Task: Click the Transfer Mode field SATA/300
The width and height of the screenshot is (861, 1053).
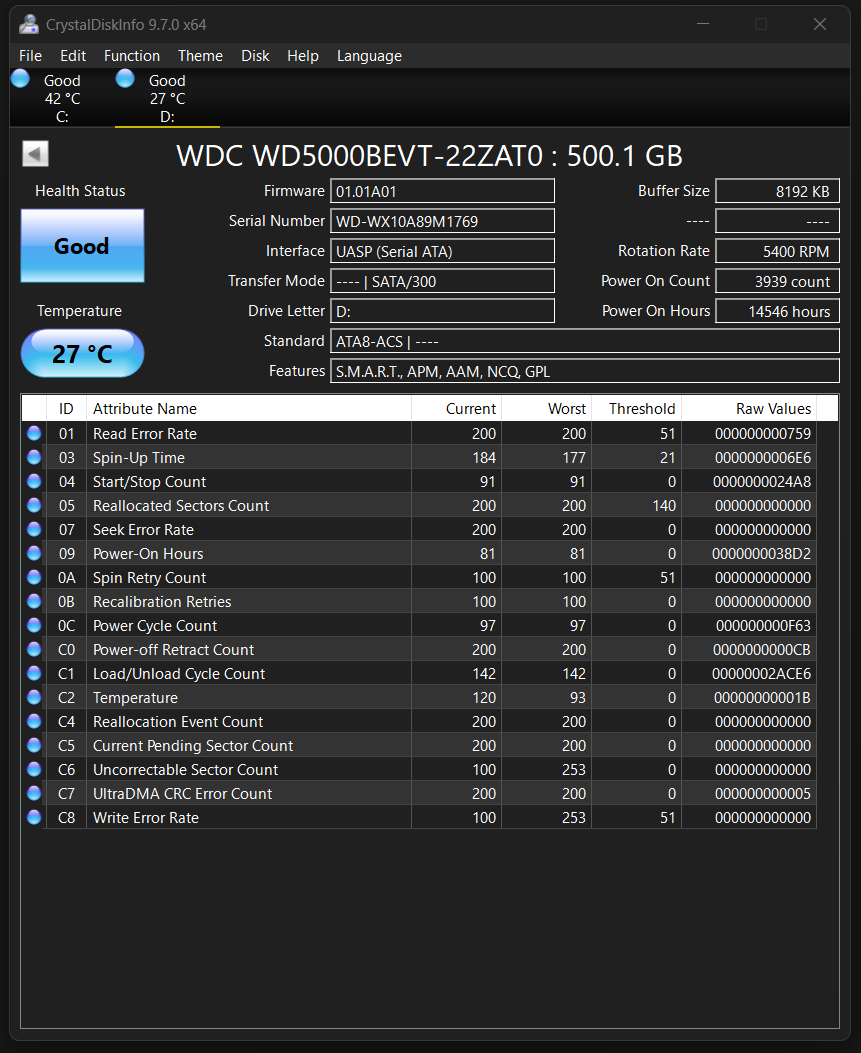Action: [443, 281]
